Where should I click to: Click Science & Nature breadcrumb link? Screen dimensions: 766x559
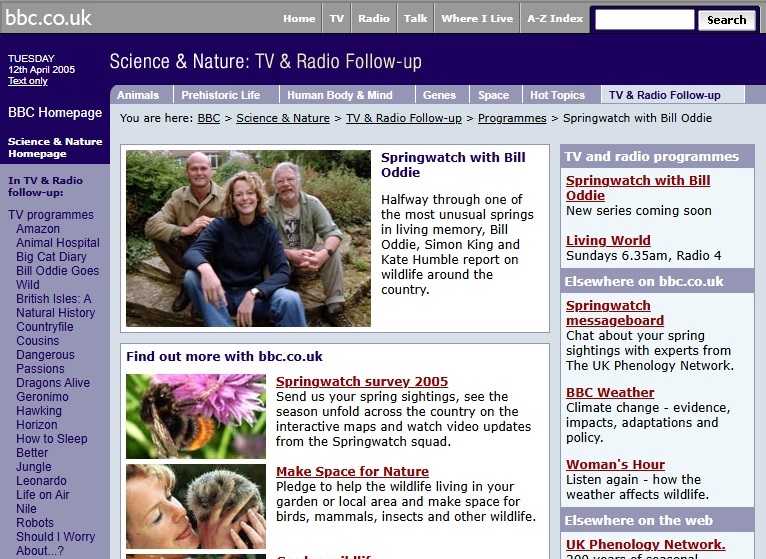point(283,118)
